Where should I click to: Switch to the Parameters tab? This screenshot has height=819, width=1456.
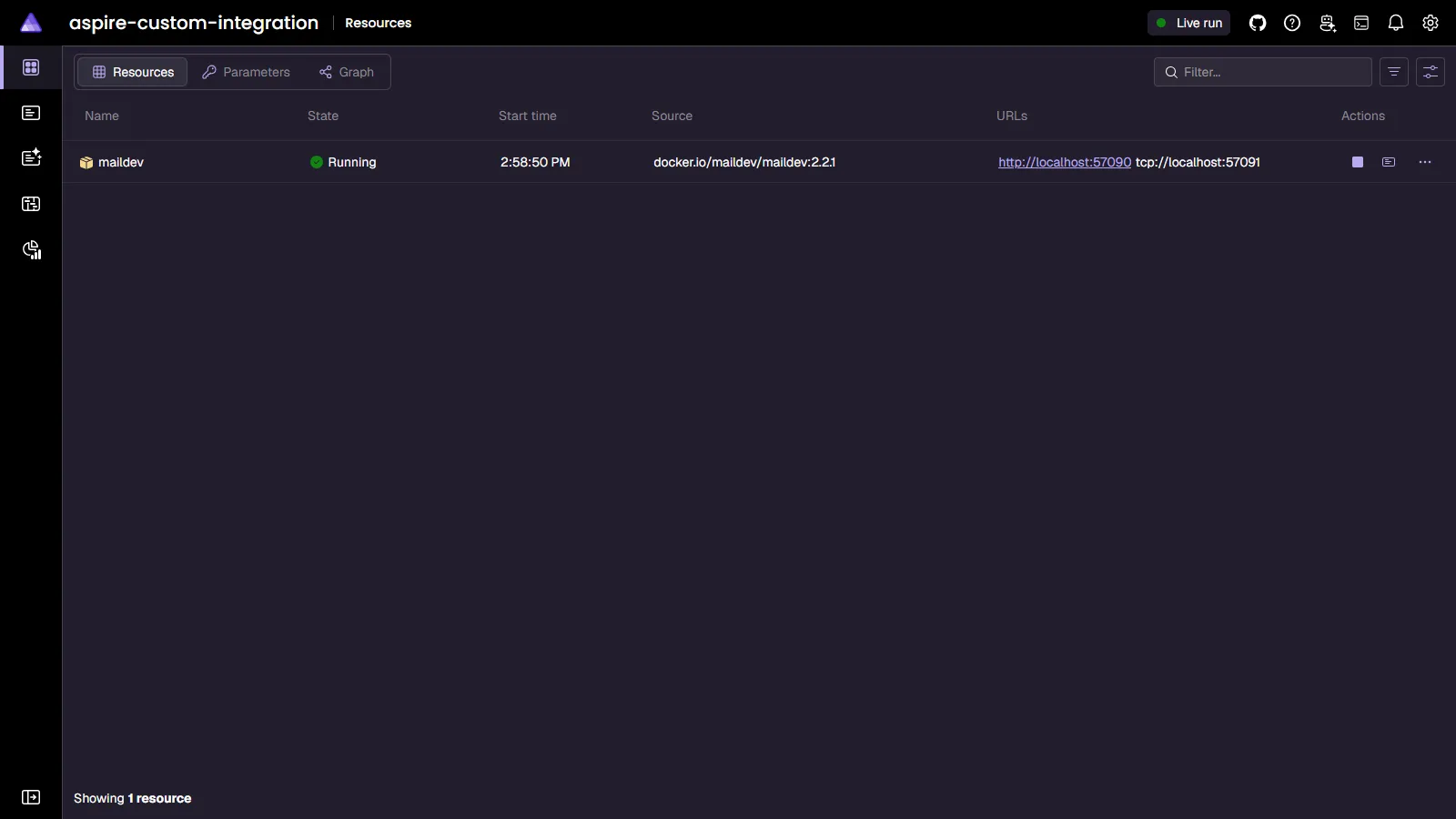pos(246,72)
